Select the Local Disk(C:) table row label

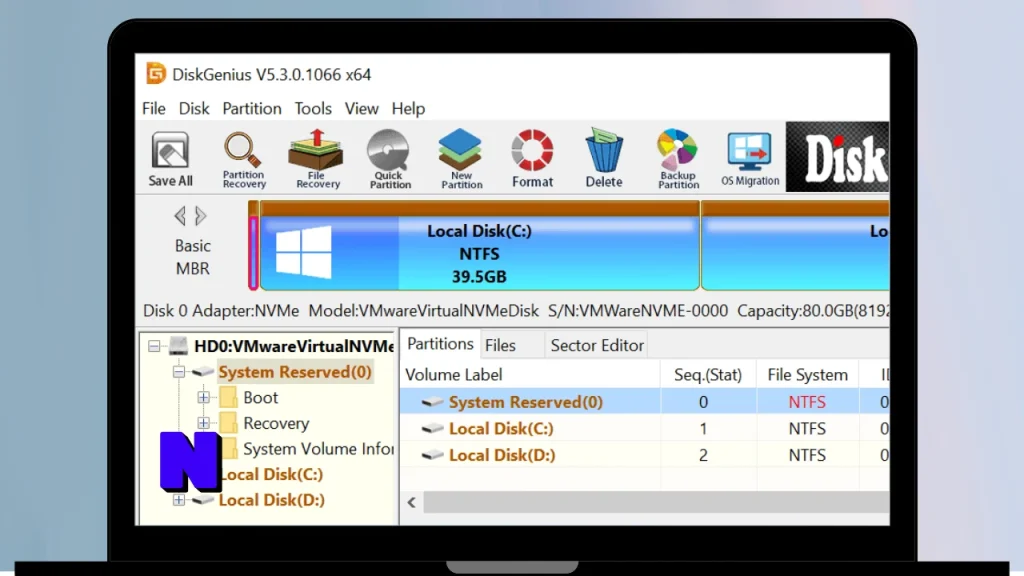(x=501, y=428)
